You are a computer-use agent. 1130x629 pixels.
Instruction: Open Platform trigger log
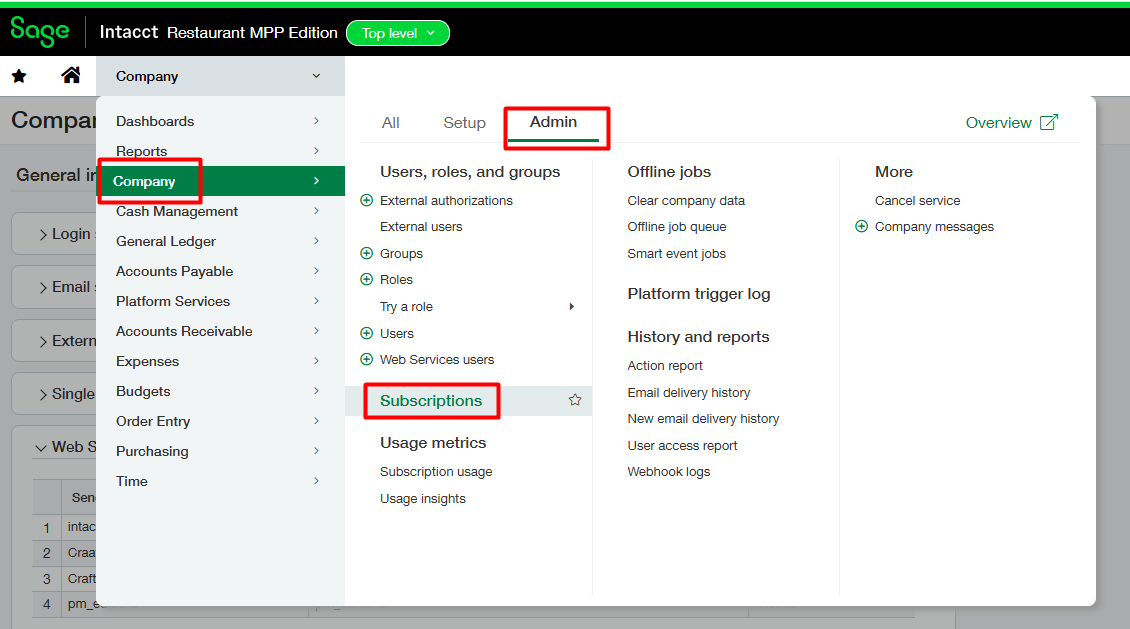pos(698,294)
